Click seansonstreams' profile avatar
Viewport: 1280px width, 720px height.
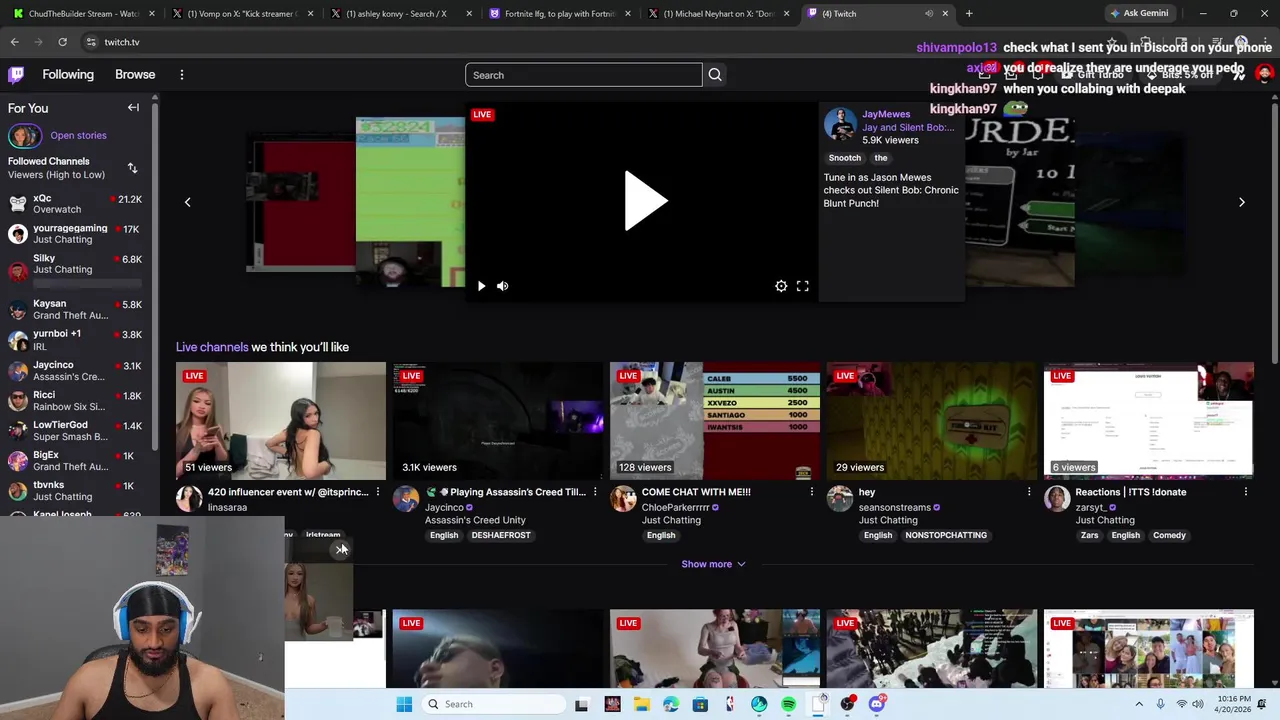(840, 498)
